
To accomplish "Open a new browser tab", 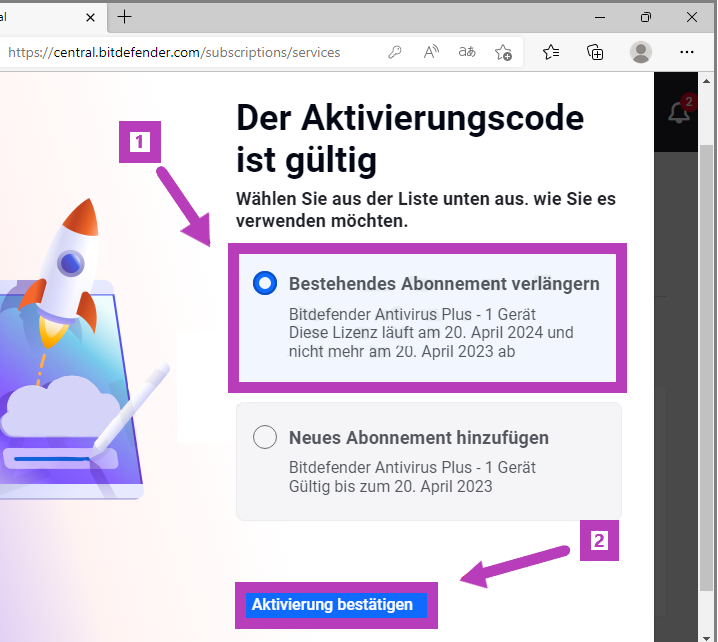I will [124, 17].
